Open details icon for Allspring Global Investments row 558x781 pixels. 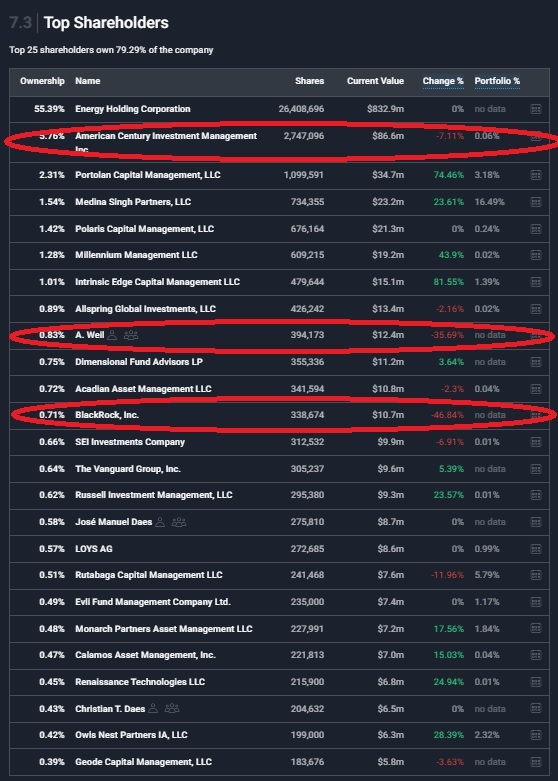[536, 309]
